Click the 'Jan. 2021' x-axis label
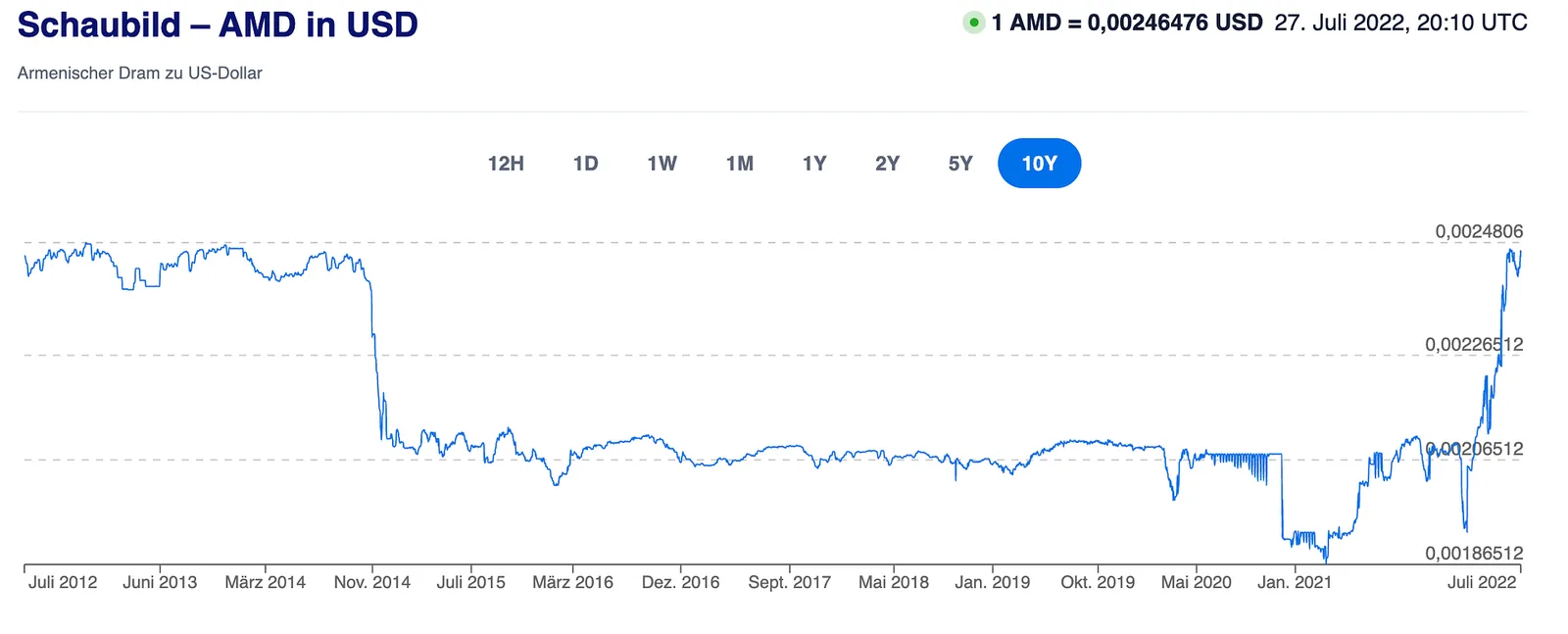 point(1295,582)
